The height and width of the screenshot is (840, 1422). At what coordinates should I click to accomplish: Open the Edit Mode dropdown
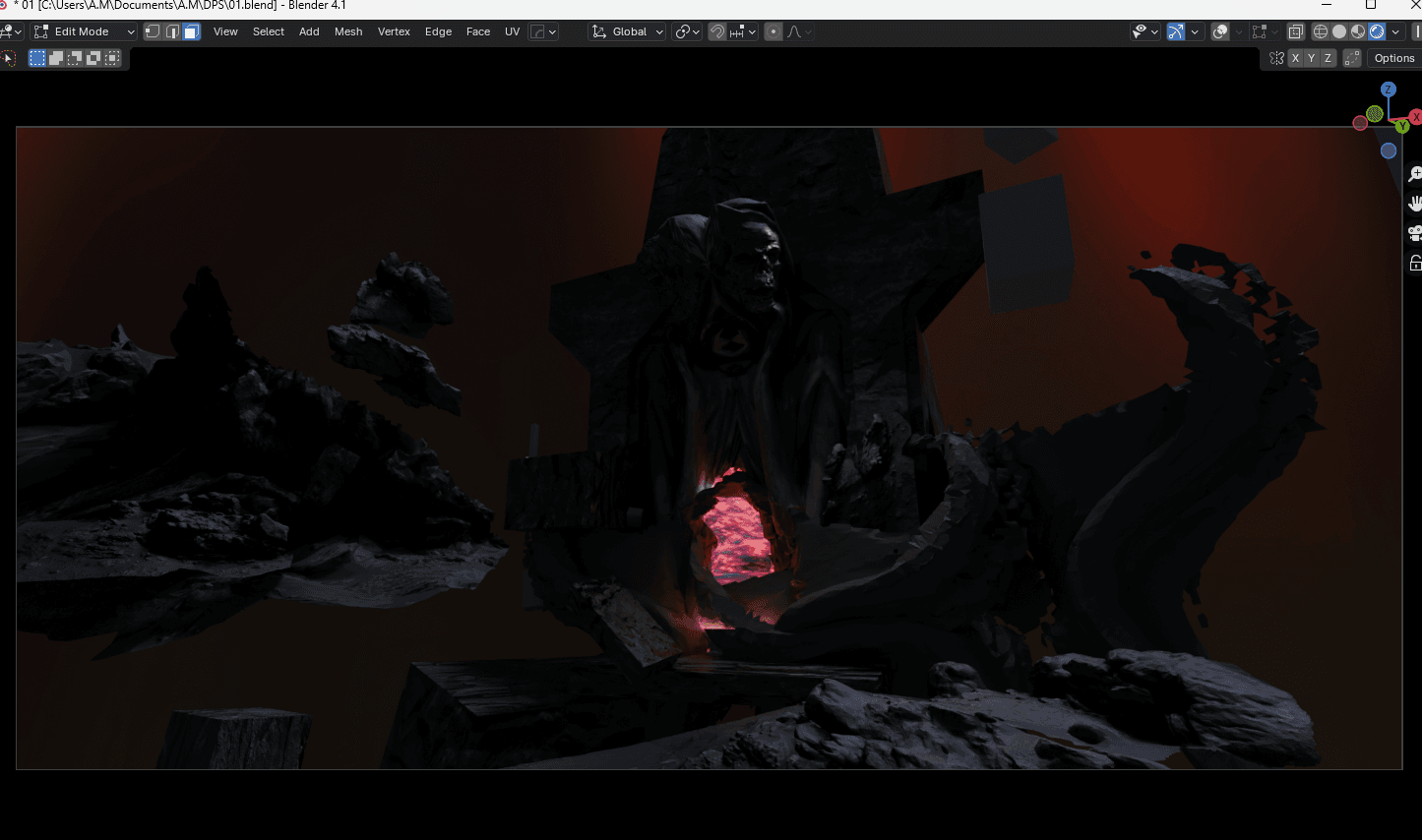pyautogui.click(x=84, y=31)
